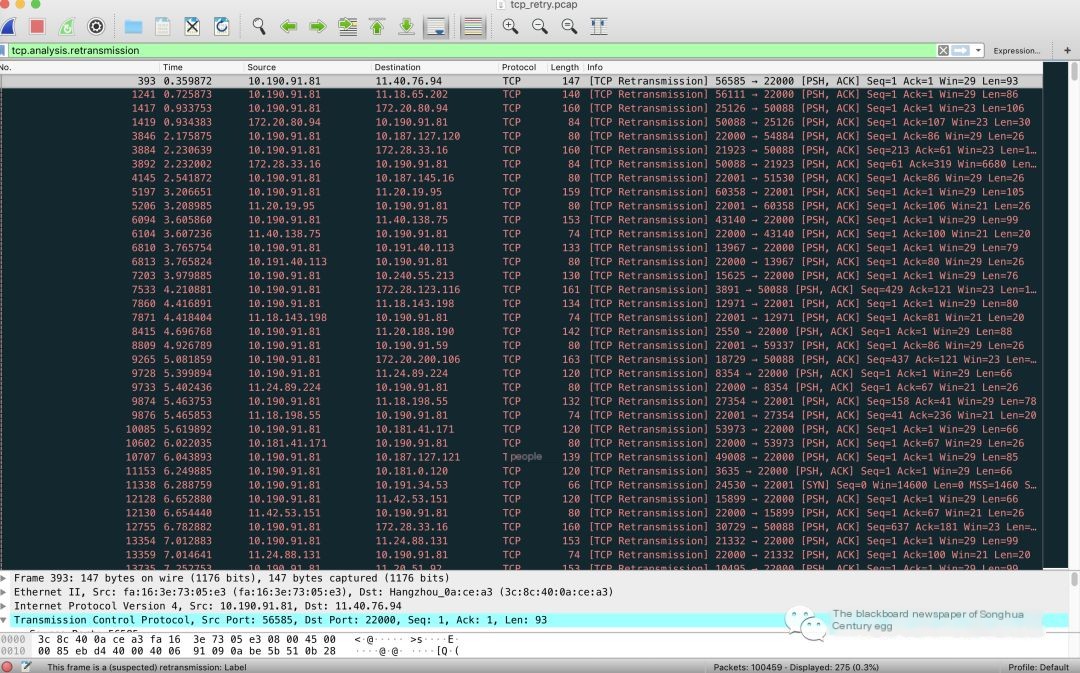Reset text zoom to normal size
Image resolution: width=1080 pixels, height=673 pixels.
(569, 27)
